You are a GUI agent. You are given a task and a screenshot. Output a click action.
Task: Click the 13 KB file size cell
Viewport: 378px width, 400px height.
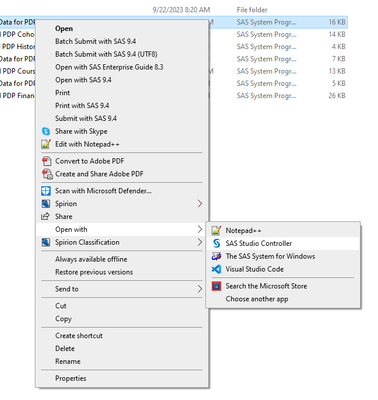coord(337,71)
